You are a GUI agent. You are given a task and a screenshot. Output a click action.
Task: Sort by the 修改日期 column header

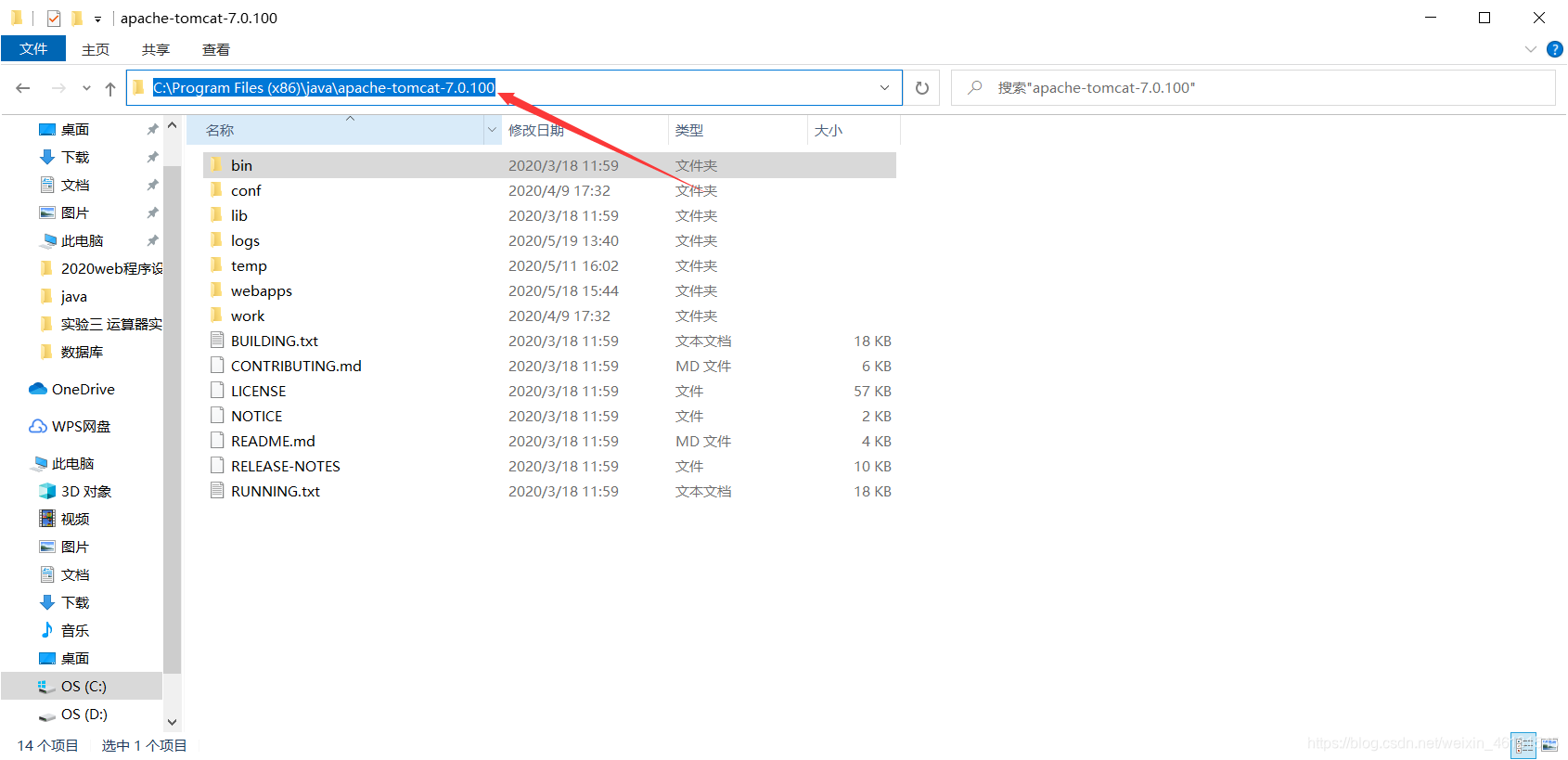(x=585, y=130)
